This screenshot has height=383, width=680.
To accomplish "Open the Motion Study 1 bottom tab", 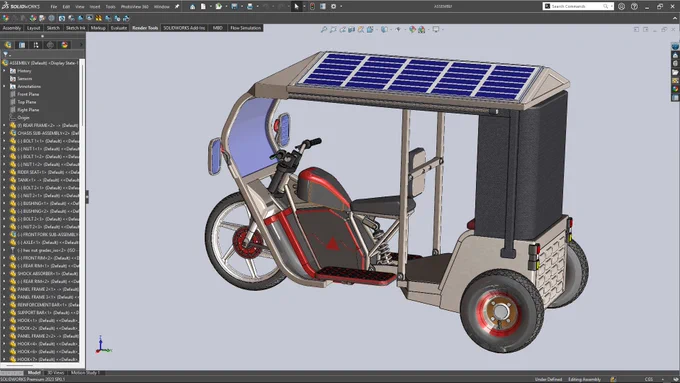I will (x=85, y=373).
